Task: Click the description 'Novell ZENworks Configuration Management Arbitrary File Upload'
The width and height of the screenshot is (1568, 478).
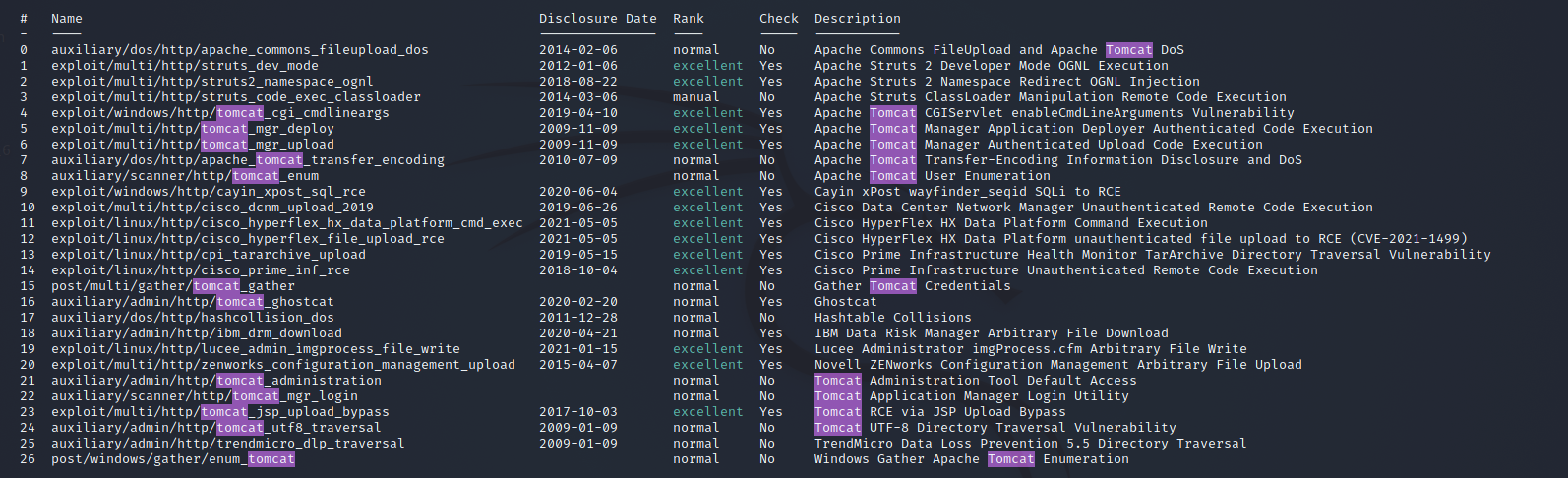Action: (1058, 365)
